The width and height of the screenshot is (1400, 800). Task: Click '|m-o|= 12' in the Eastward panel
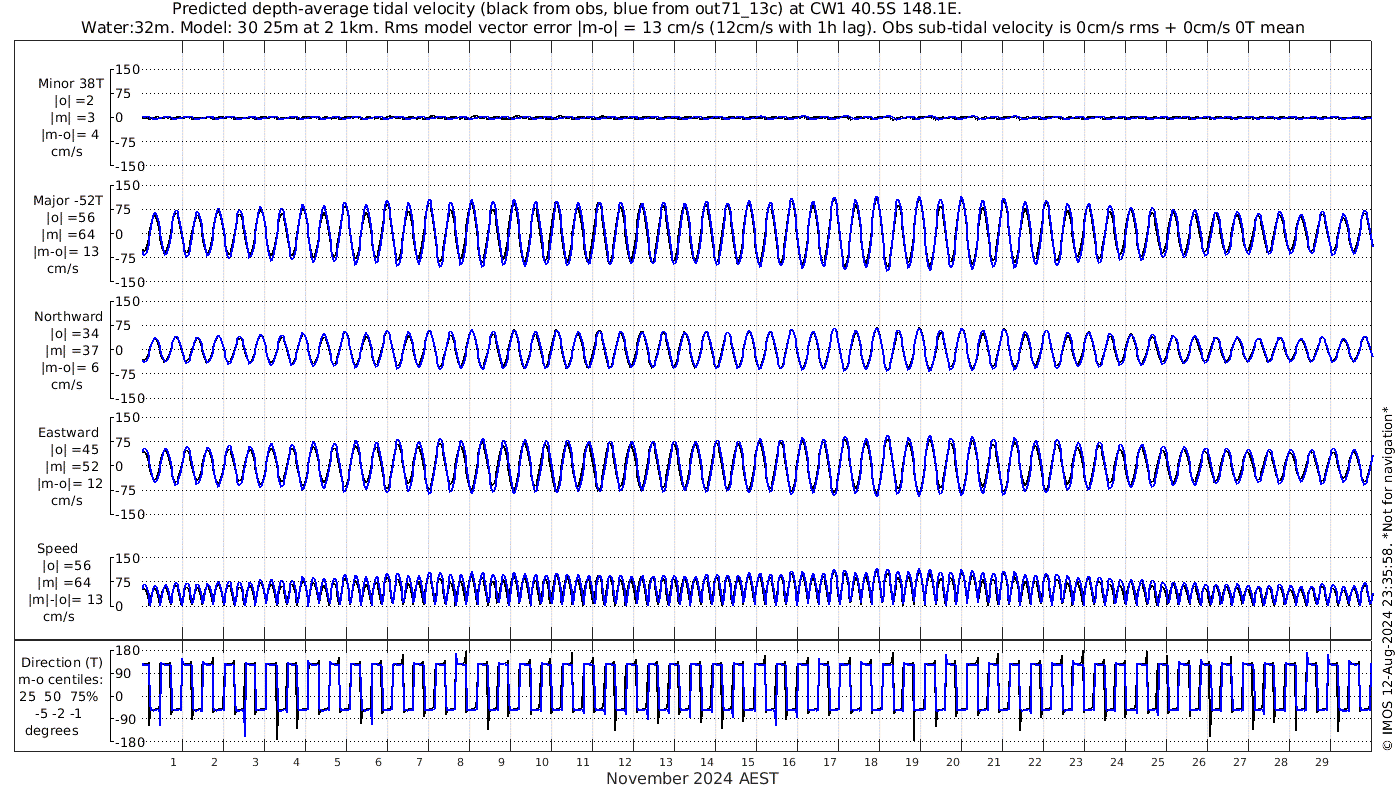[x=69, y=484]
